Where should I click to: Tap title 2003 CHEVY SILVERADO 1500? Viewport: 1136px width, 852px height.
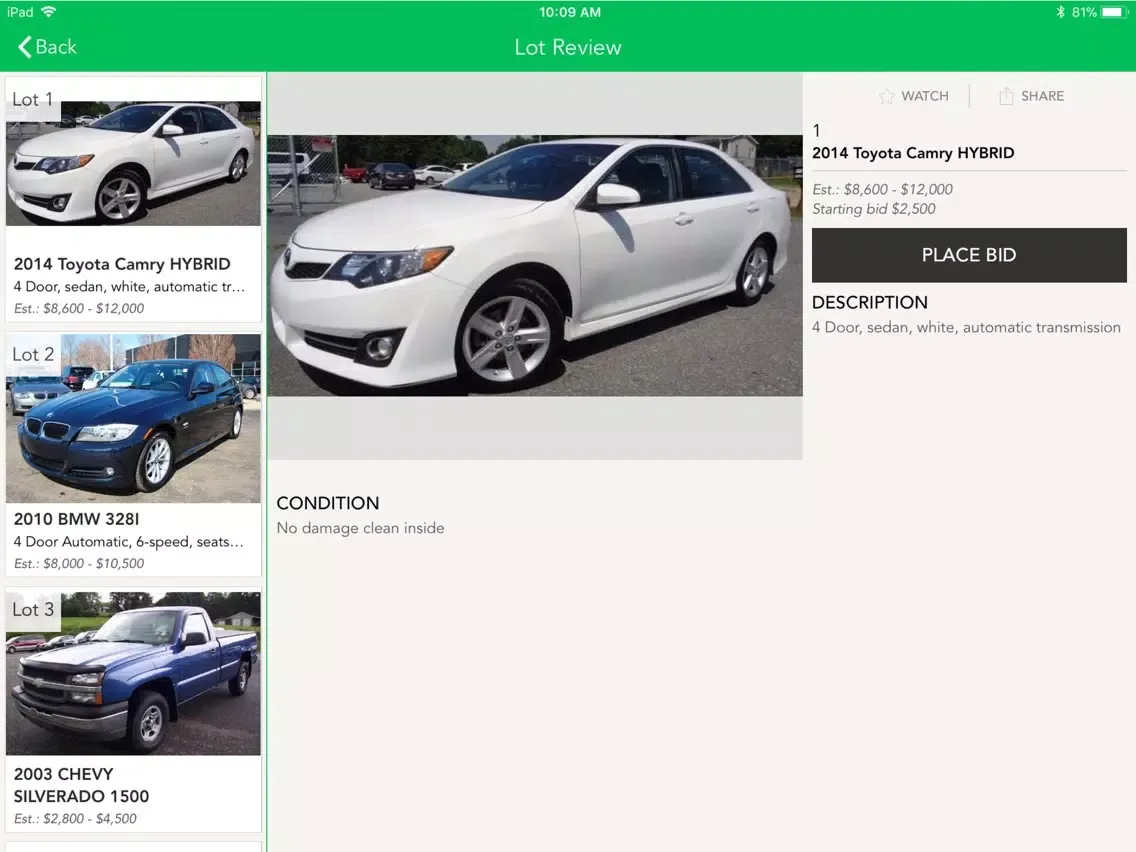(x=81, y=785)
